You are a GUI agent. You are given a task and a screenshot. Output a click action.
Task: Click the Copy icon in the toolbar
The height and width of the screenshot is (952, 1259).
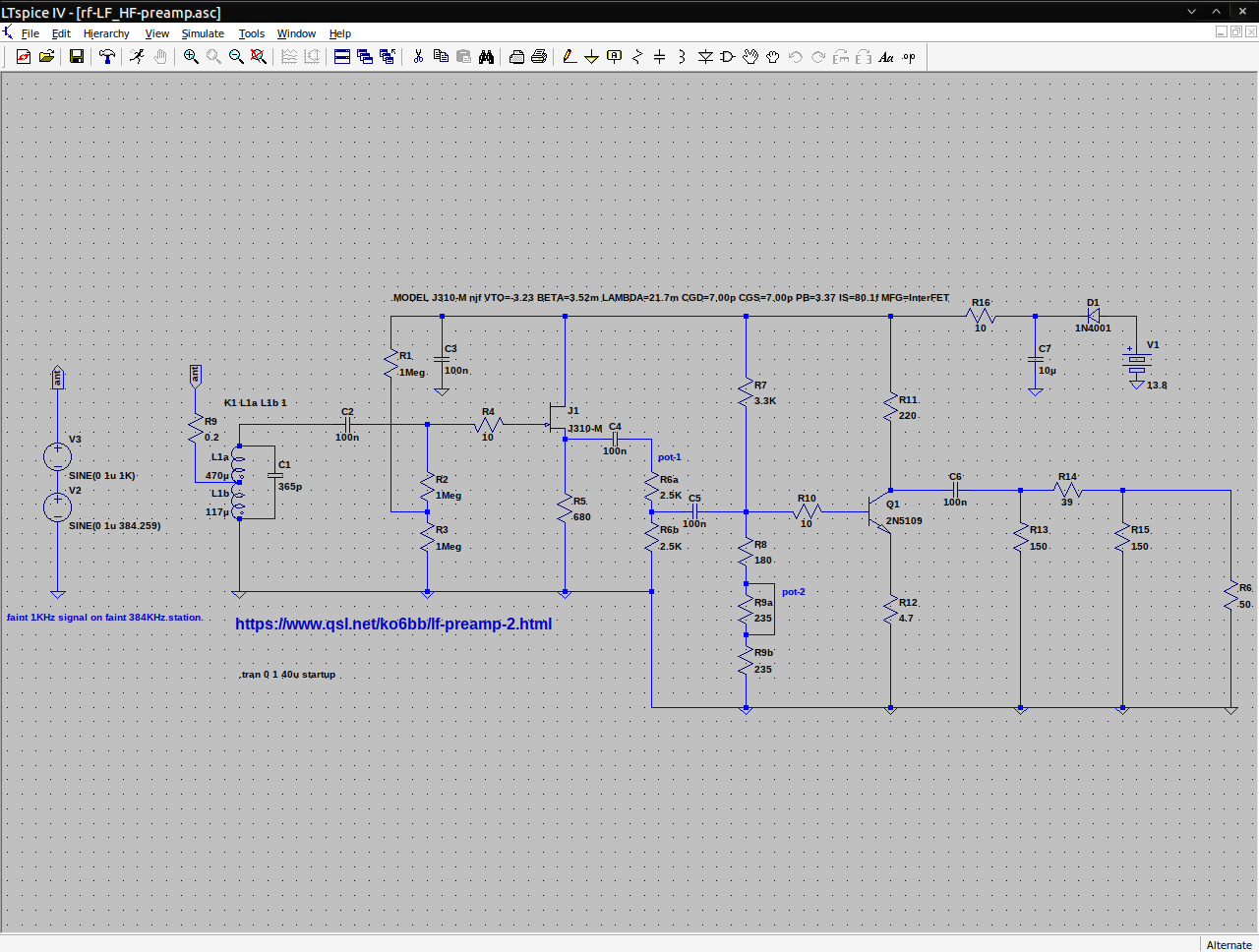[x=441, y=57]
